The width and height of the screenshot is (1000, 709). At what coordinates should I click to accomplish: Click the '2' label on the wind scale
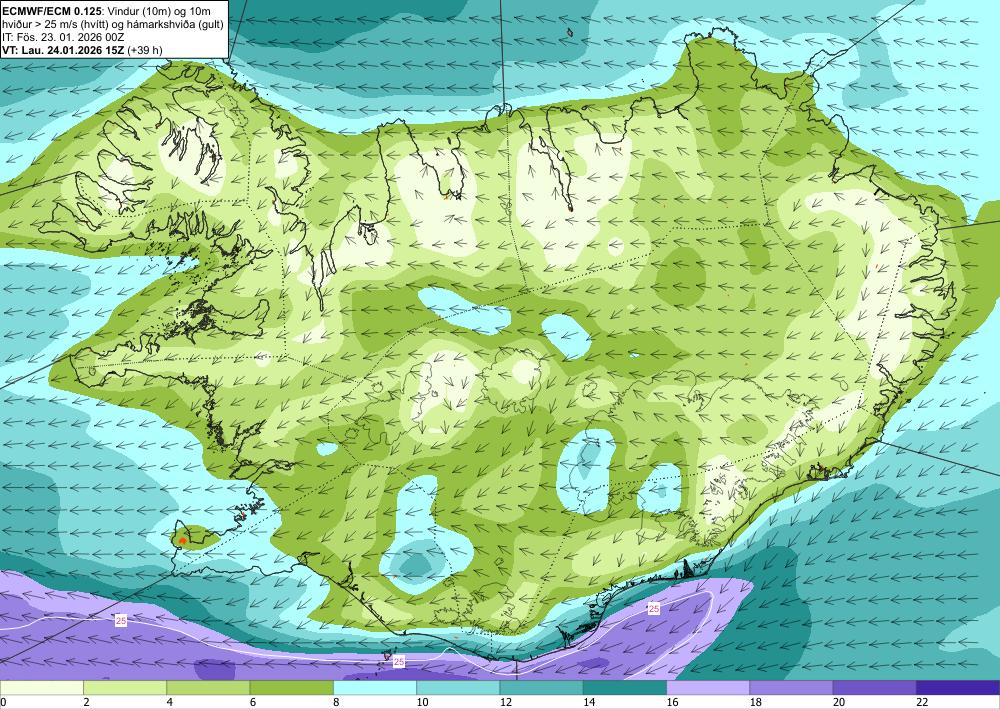pyautogui.click(x=86, y=702)
